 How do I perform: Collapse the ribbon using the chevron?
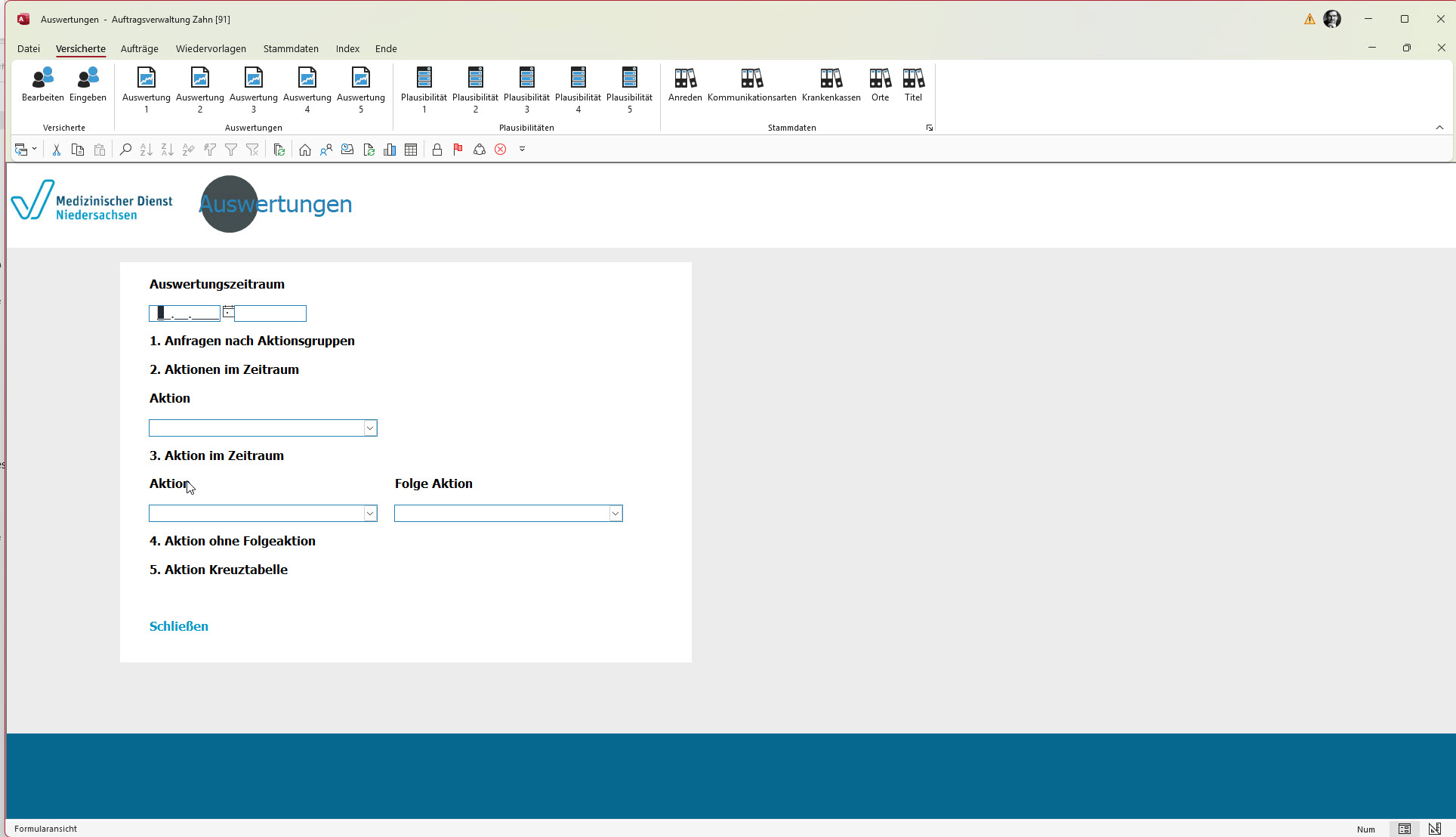pyautogui.click(x=1439, y=128)
